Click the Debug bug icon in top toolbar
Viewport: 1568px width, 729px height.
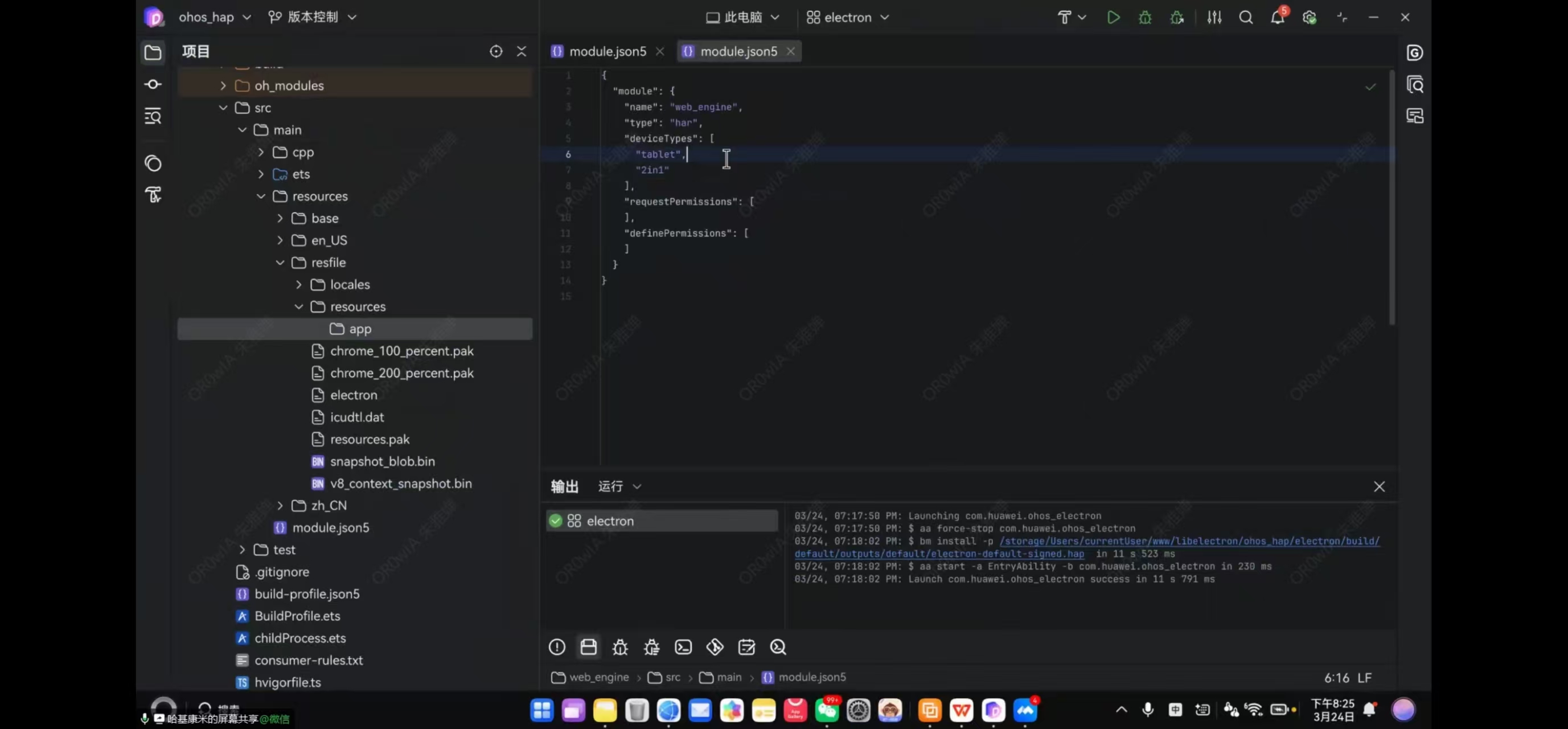click(1145, 17)
